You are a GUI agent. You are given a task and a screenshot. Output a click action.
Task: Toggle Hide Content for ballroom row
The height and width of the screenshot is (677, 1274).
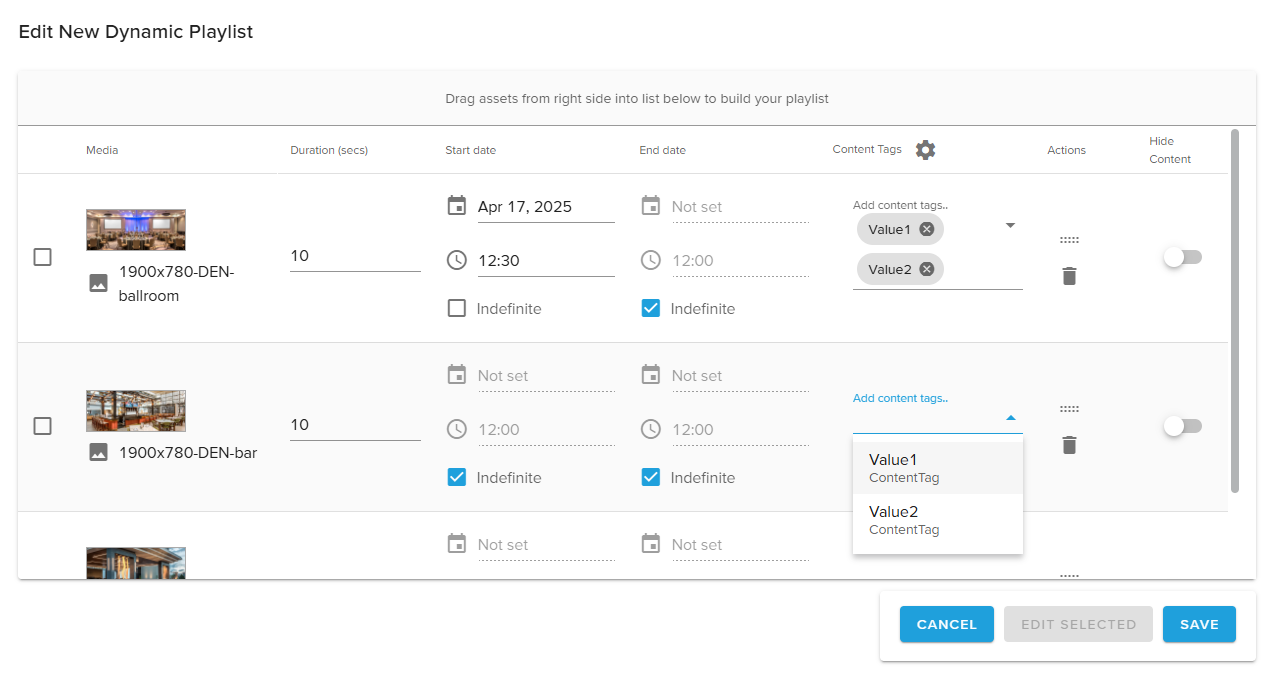[1182, 257]
